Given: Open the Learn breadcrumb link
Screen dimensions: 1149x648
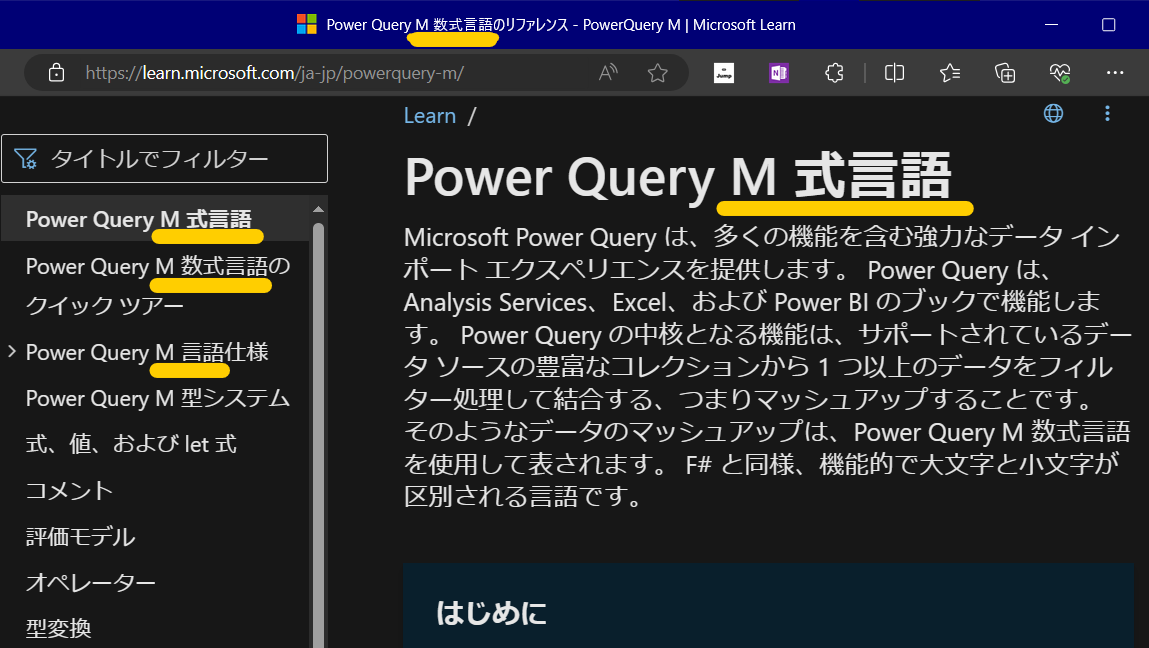Looking at the screenshot, I should click(429, 115).
